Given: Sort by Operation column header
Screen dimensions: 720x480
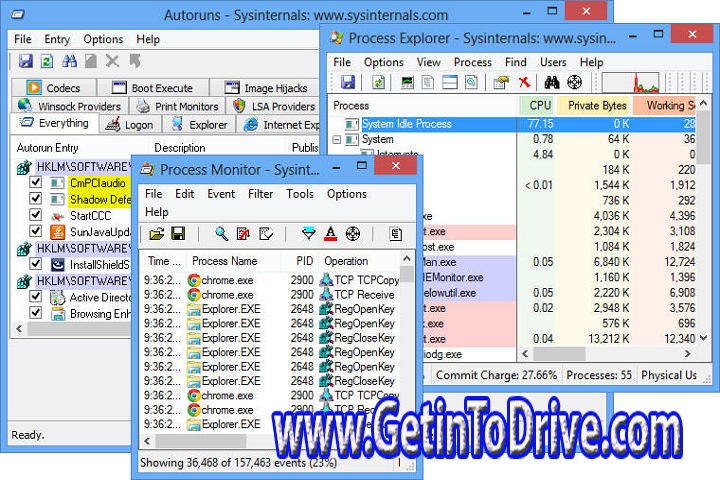Looking at the screenshot, I should click(360, 261).
